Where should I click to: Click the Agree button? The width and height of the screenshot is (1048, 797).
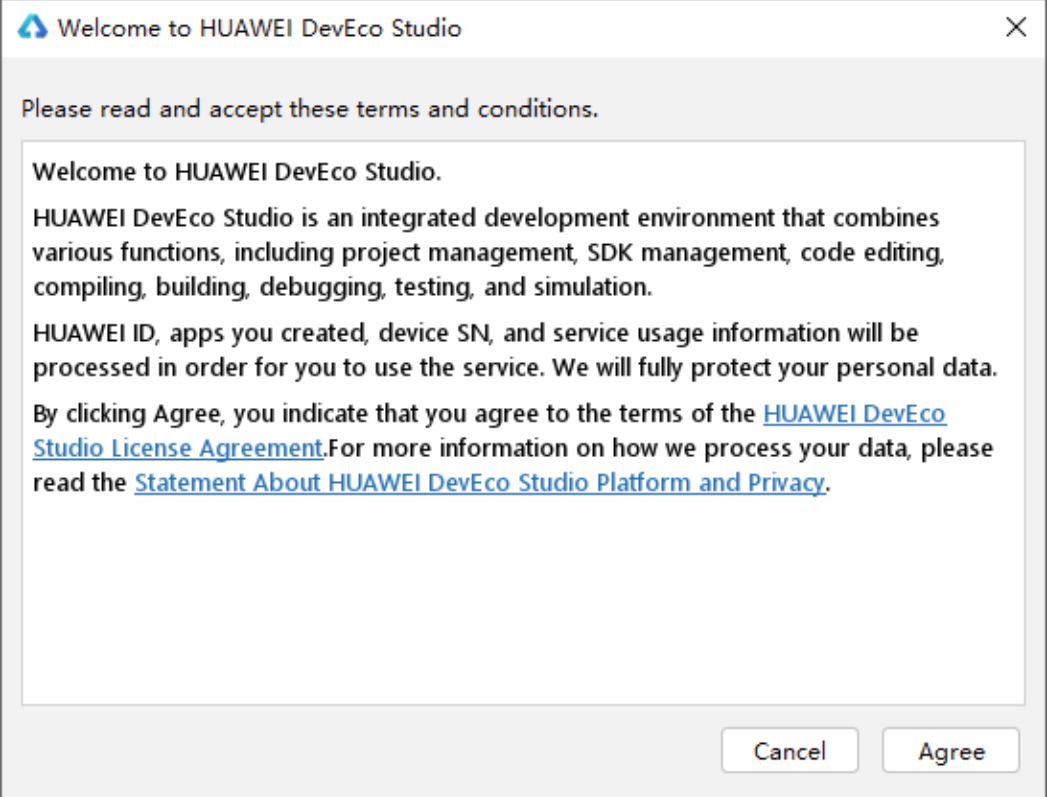(x=950, y=751)
